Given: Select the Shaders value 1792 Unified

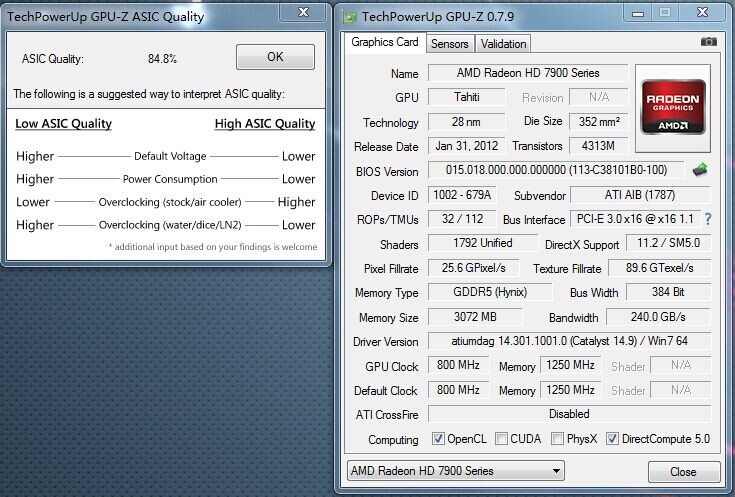Looking at the screenshot, I should pyautogui.click(x=483, y=243).
